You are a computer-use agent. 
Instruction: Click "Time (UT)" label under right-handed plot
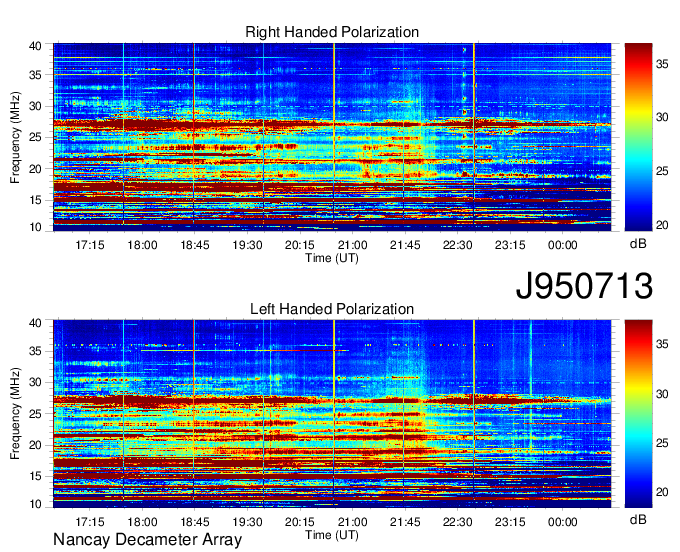[332, 258]
